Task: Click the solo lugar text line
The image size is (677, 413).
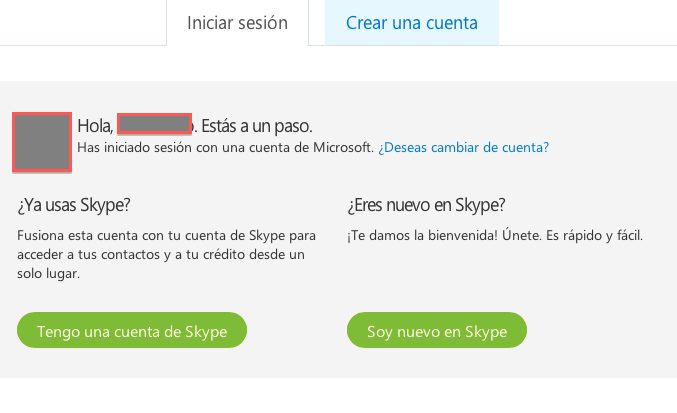Action: tap(49, 273)
